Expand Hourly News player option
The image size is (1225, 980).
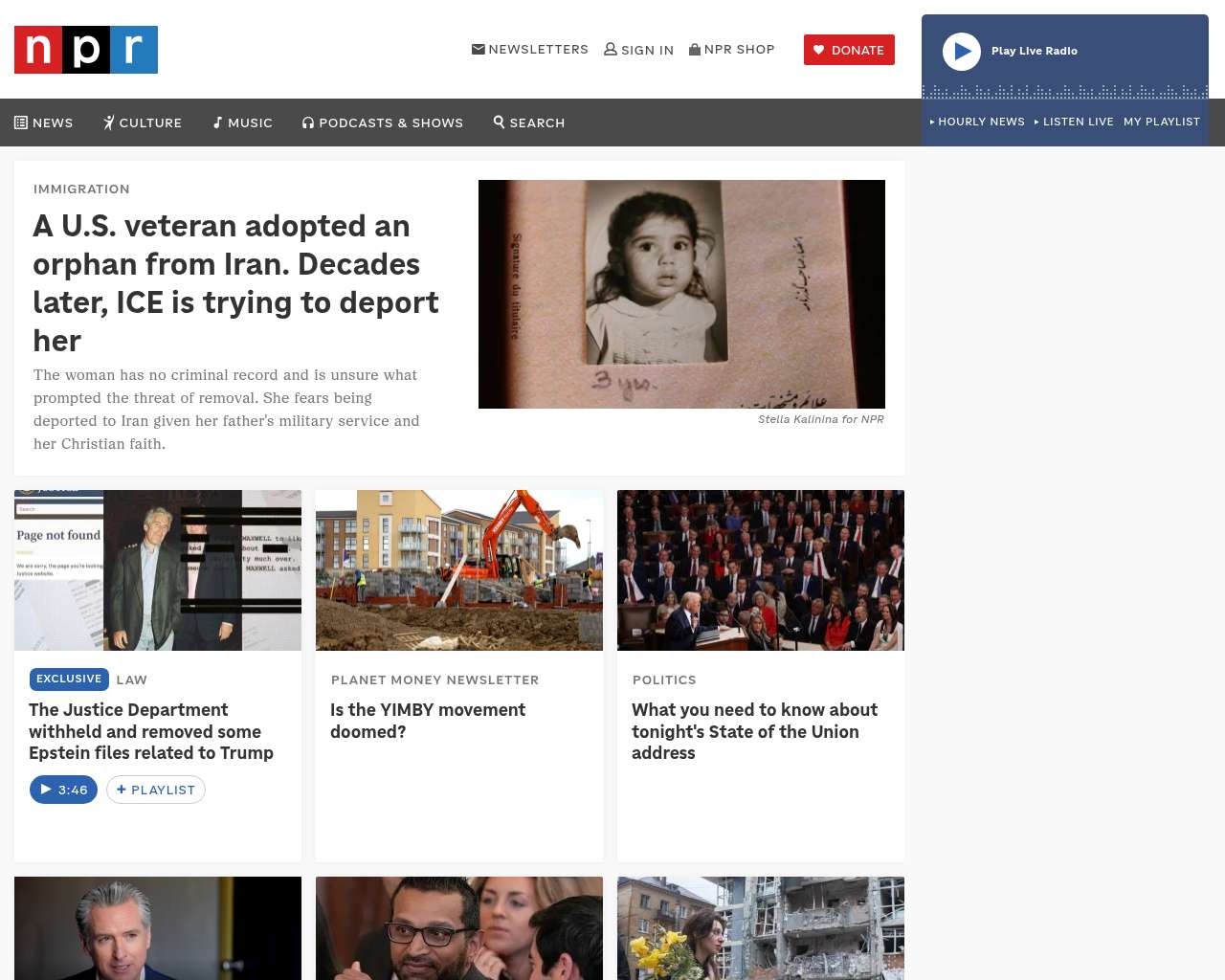[x=977, y=122]
